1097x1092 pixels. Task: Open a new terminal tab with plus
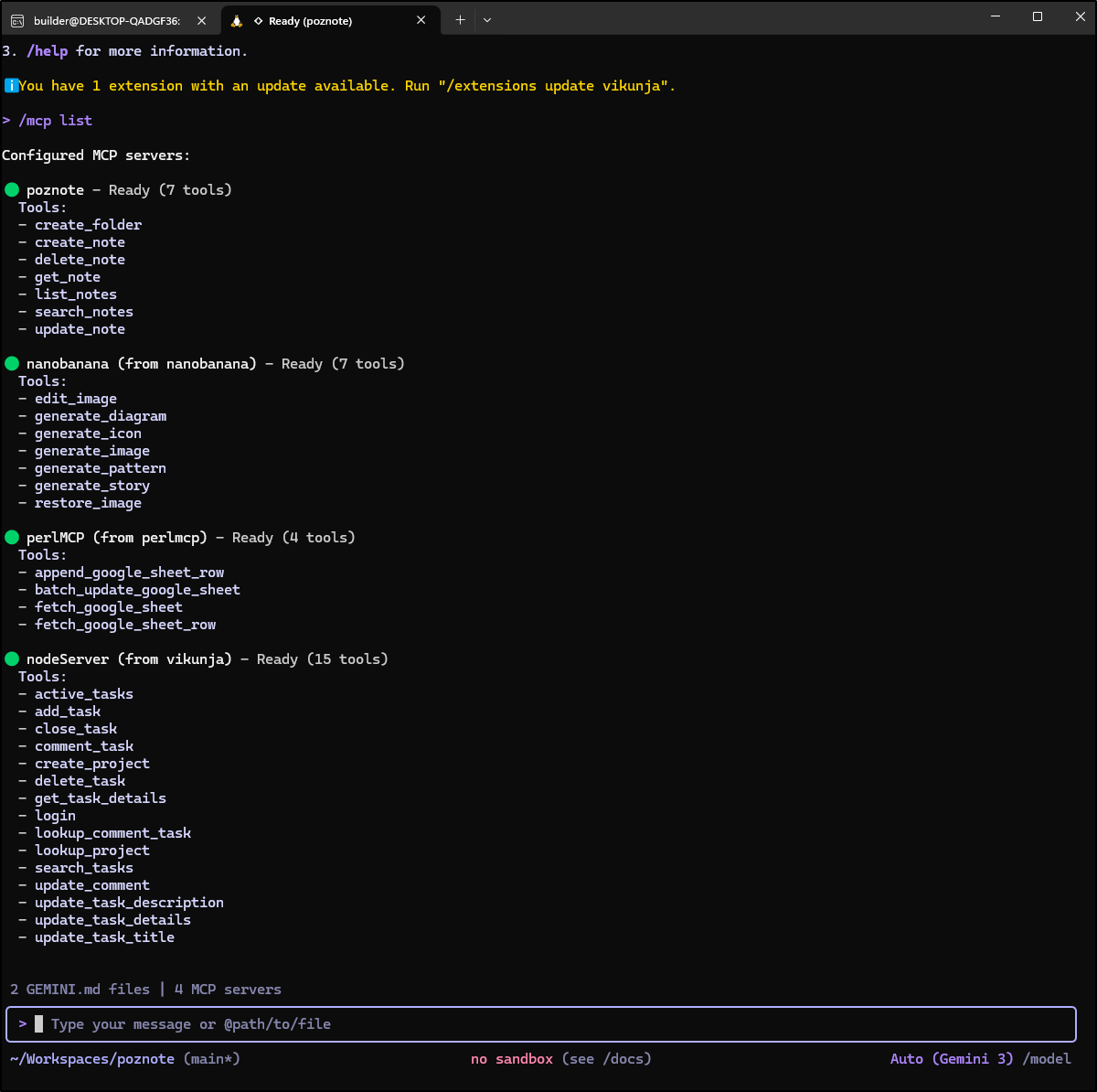click(460, 20)
